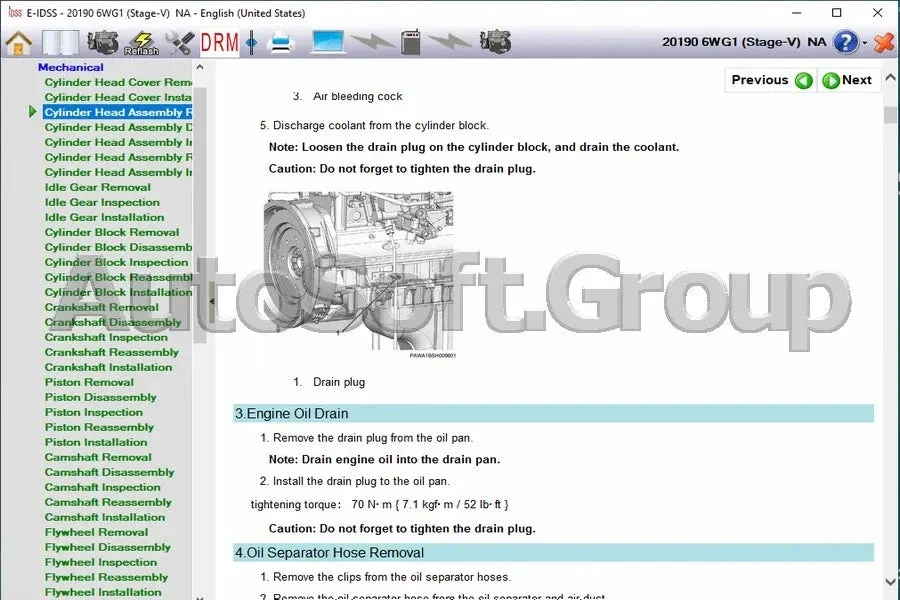The width and height of the screenshot is (900, 600).
Task: Click the engine icon at toolbar end
Action: (x=495, y=42)
